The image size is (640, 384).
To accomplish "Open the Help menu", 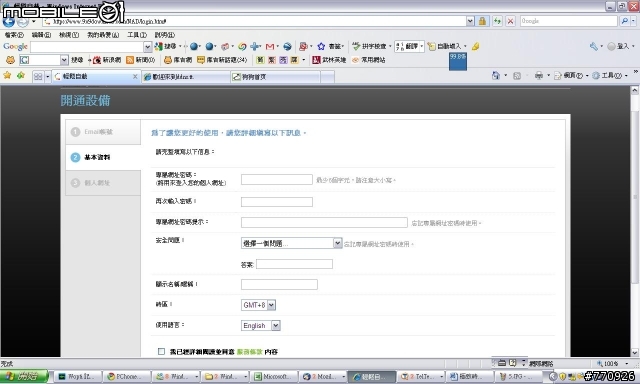I will (164, 35).
